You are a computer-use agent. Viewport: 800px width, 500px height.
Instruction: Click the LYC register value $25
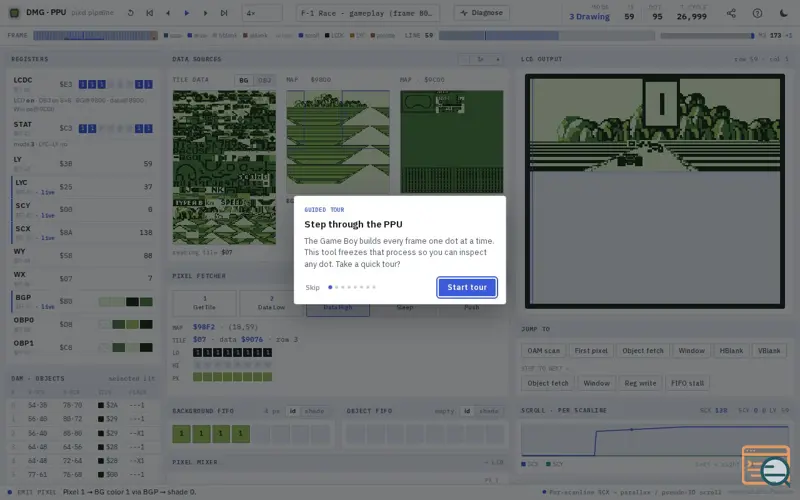66,187
